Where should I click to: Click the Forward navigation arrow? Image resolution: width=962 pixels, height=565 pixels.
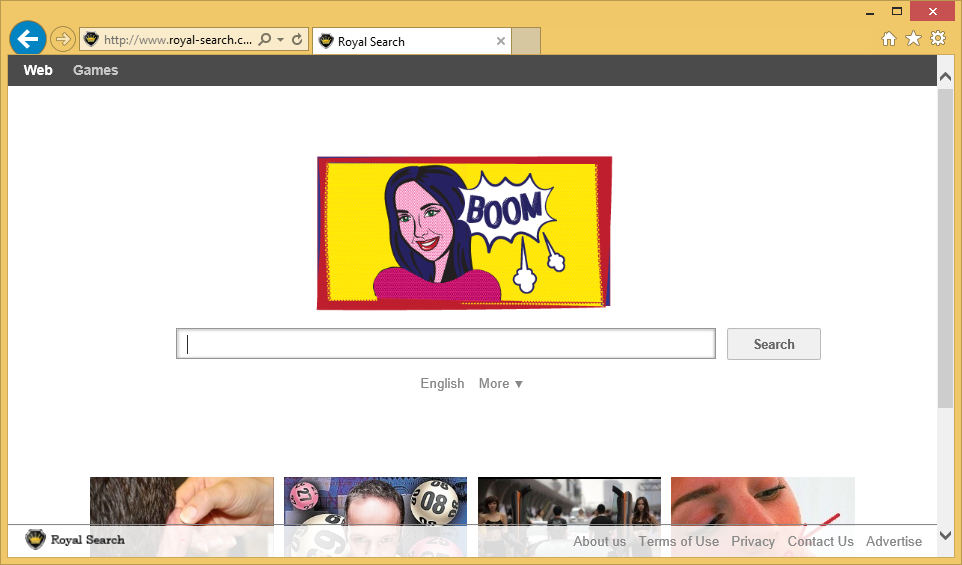coord(63,39)
